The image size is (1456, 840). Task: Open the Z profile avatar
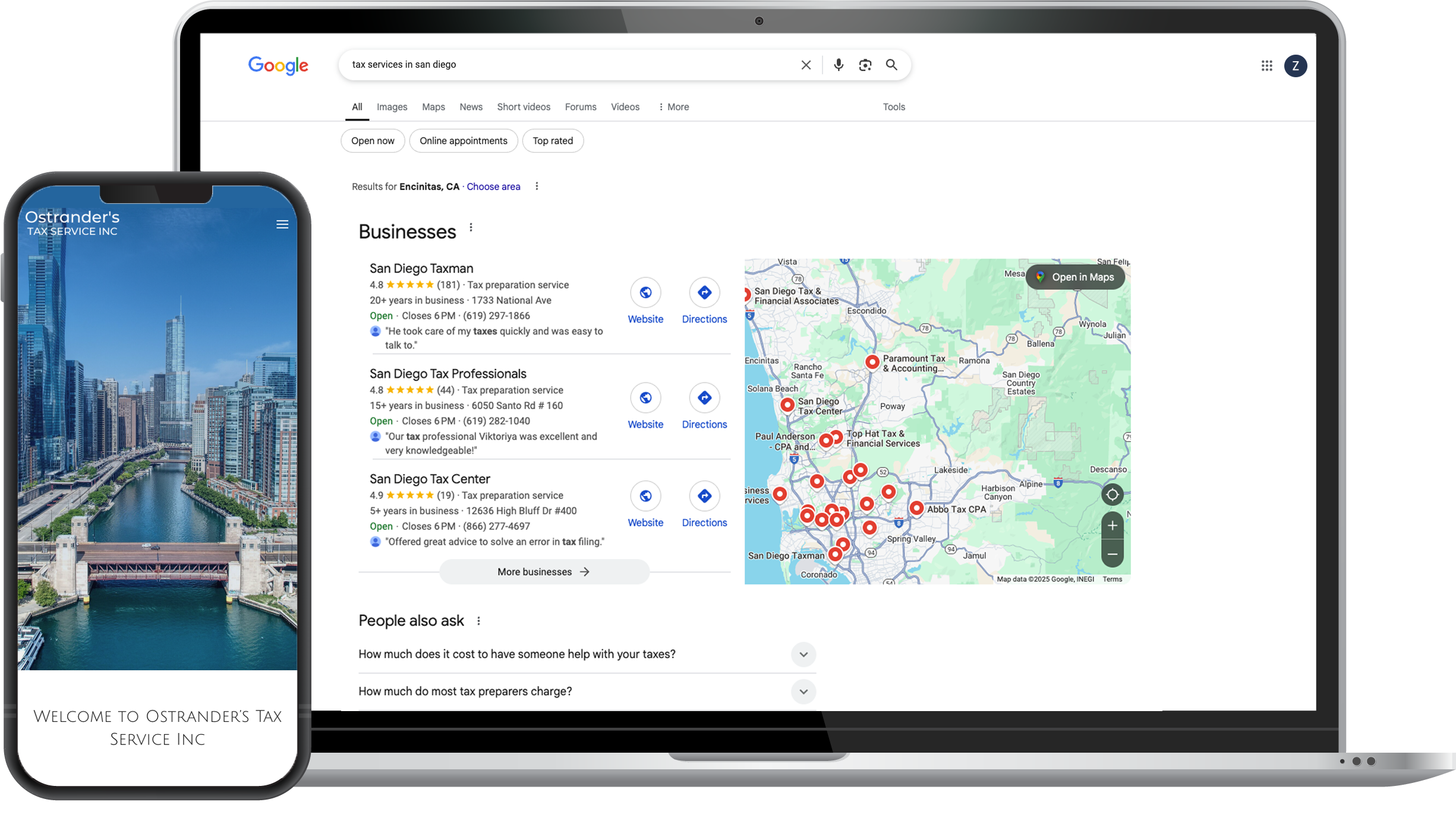pyautogui.click(x=1296, y=65)
